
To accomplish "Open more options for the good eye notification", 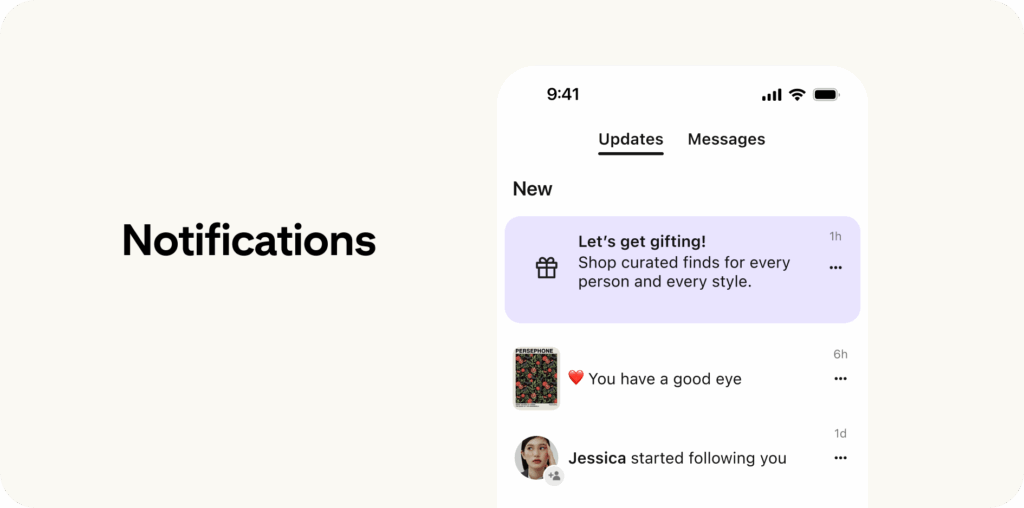I will click(840, 379).
